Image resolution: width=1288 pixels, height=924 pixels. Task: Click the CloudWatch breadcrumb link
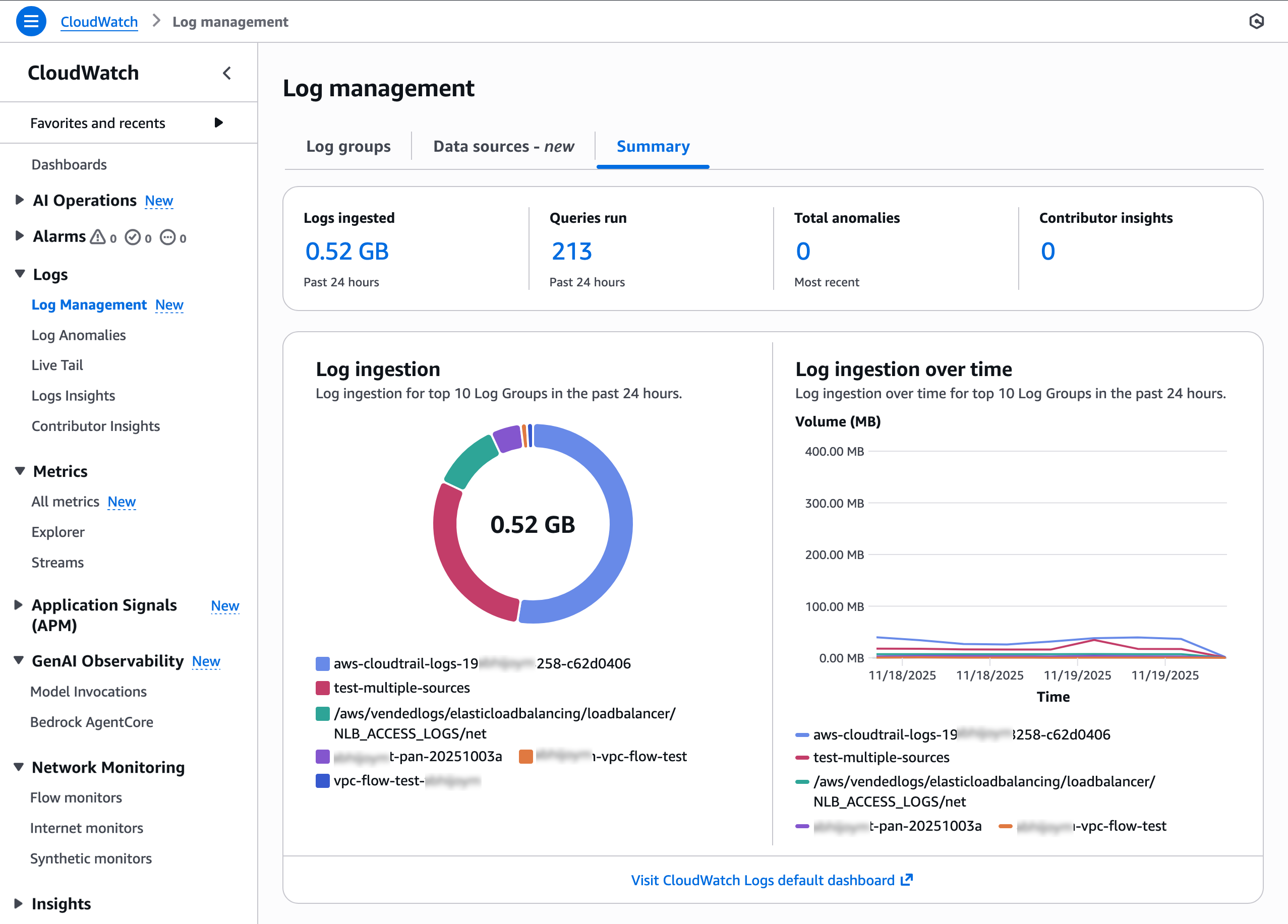[x=99, y=22]
